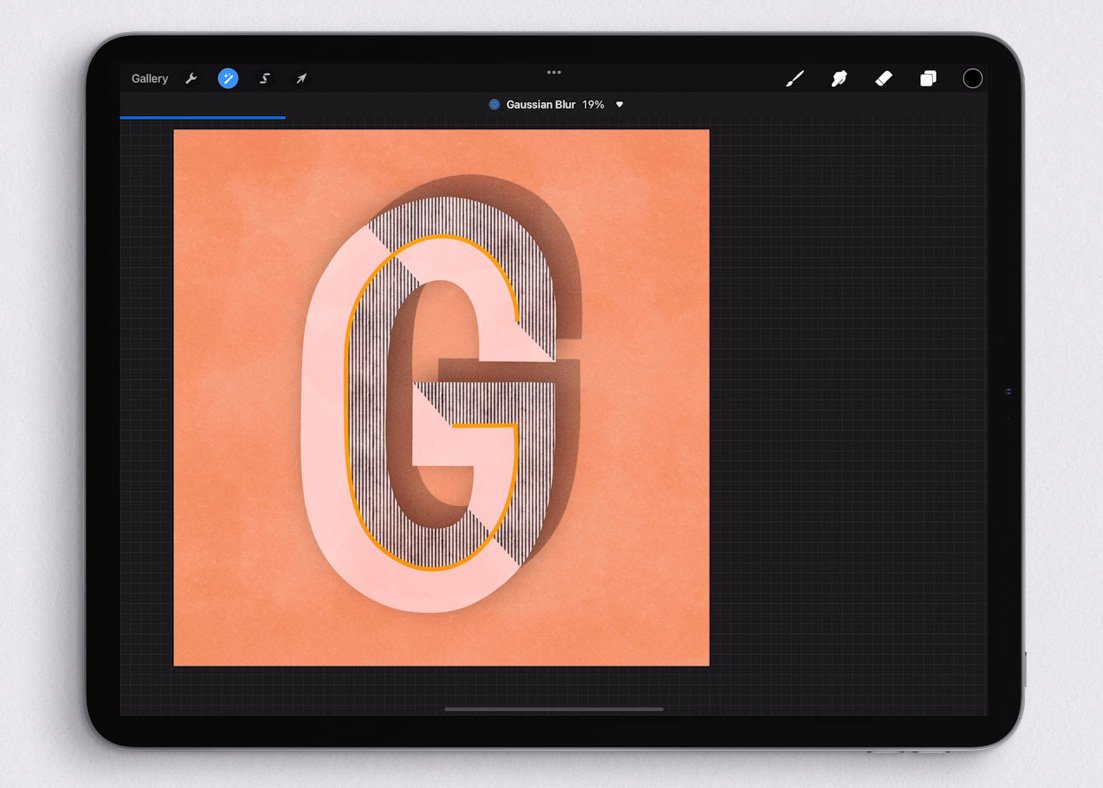Return to the Gallery
The width and height of the screenshot is (1103, 788).
click(x=149, y=78)
